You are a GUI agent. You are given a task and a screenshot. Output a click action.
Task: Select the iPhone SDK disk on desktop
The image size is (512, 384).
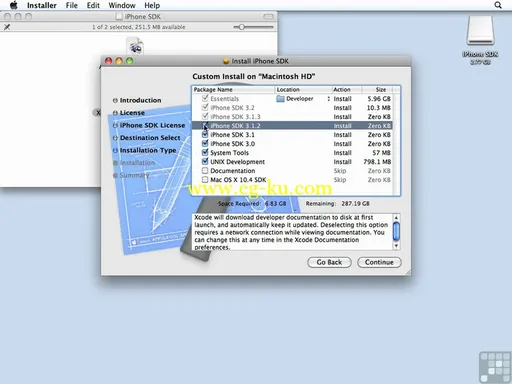[480, 31]
